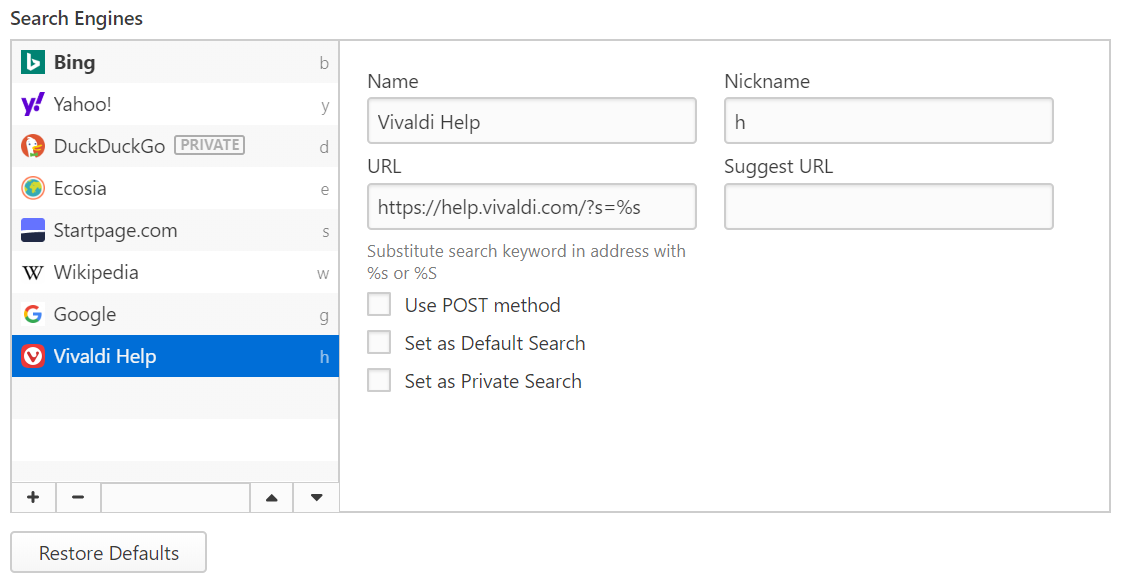Check Set as Private Search
The width and height of the screenshot is (1122, 583).
pyautogui.click(x=379, y=380)
